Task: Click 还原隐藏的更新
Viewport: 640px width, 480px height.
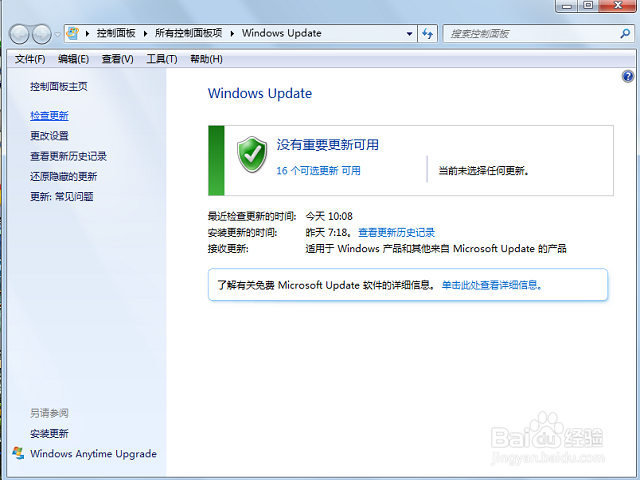Action: point(64,177)
